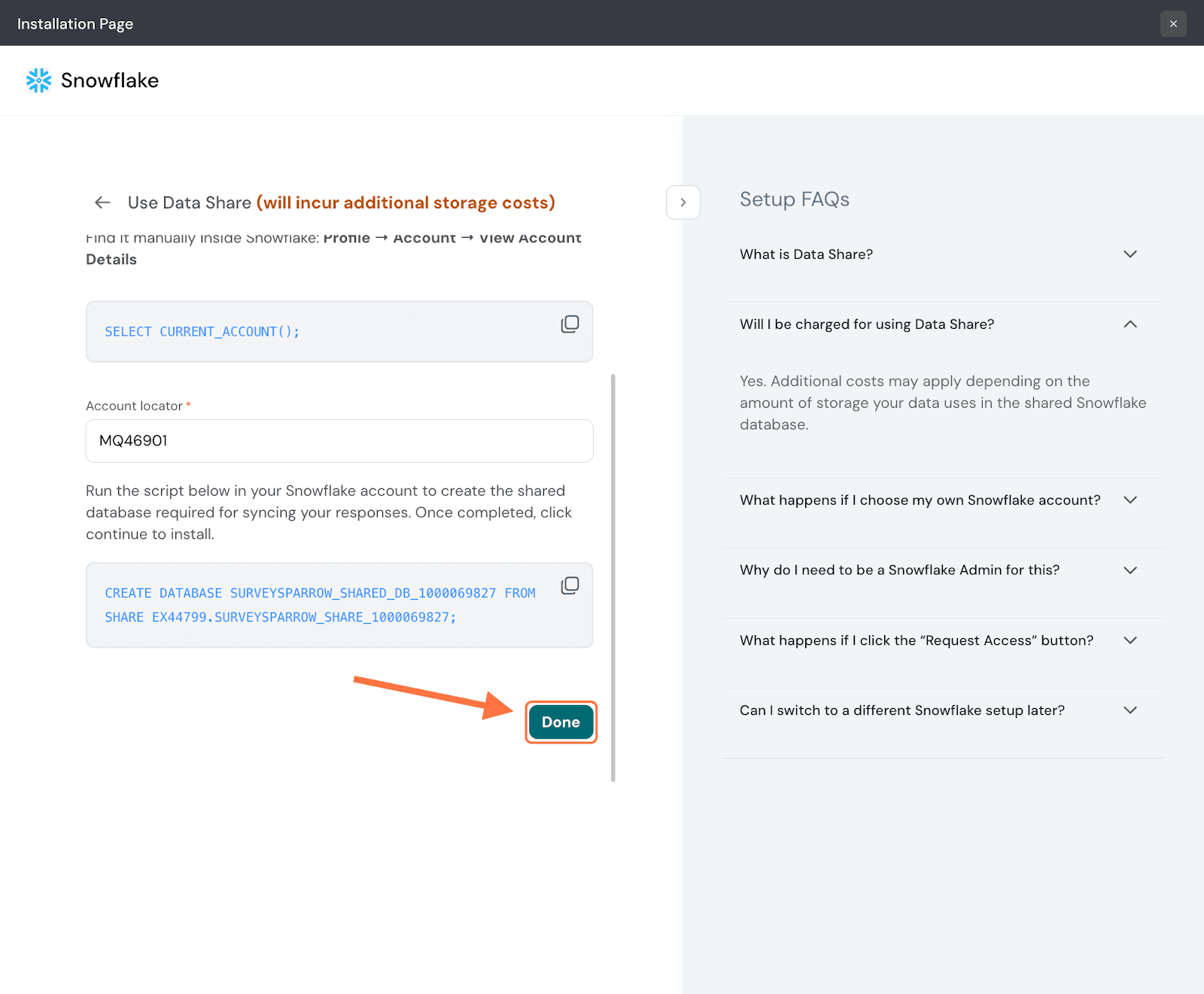The height and width of the screenshot is (994, 1204).
Task: Click the CREATE DATABASE script text
Action: (320, 605)
